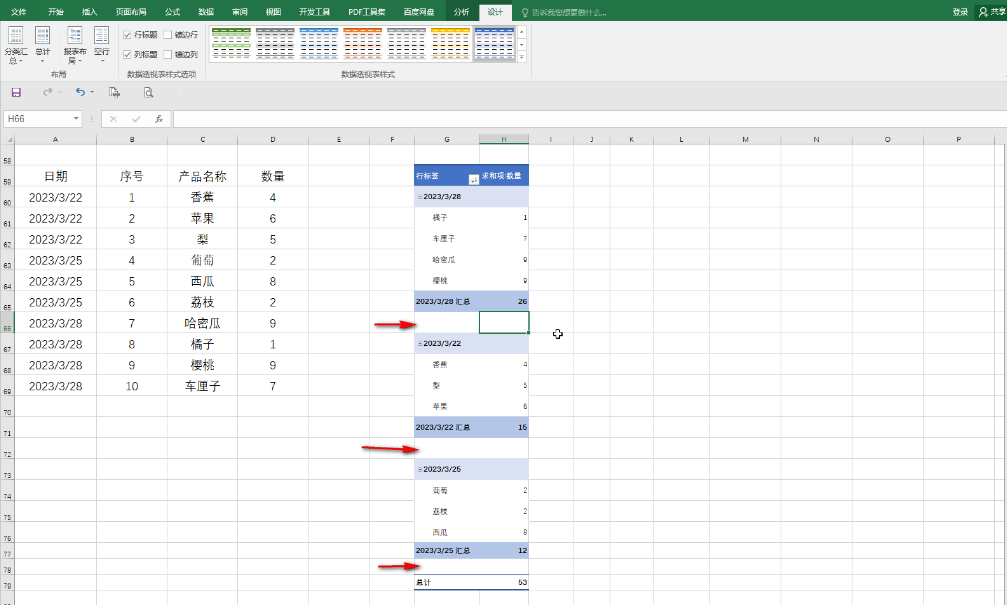Open the Insert (插入) ribbon tab
The image size is (1007, 605).
[90, 11]
